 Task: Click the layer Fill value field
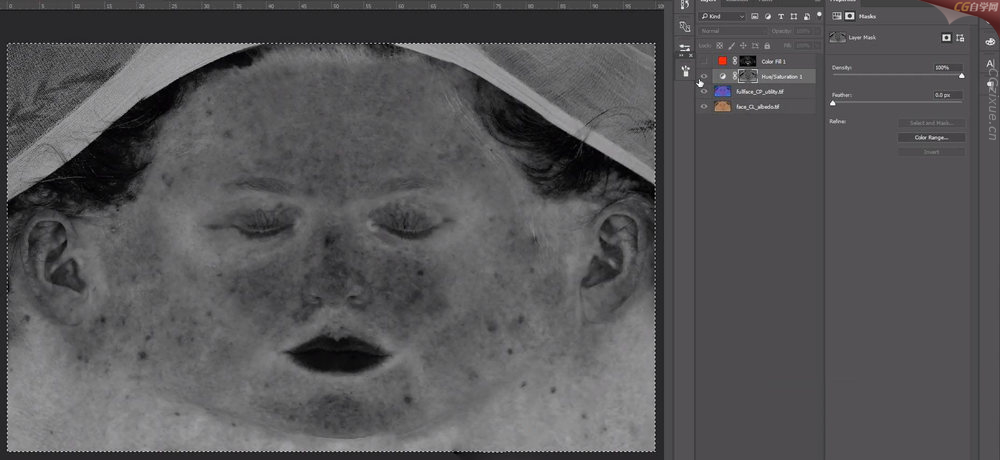pos(804,46)
